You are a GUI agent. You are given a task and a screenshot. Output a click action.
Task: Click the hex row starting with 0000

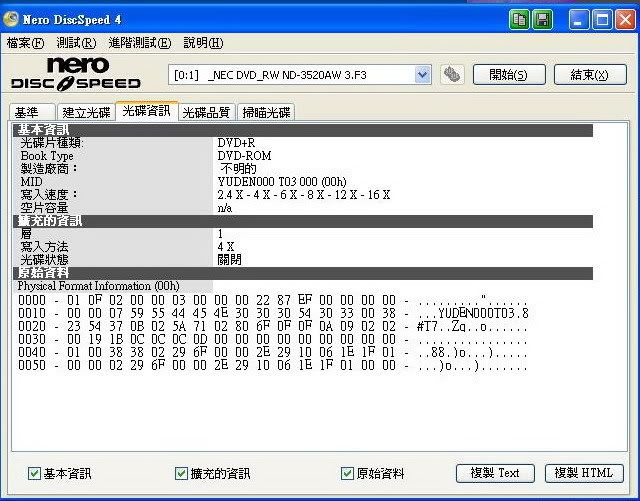[273, 301]
